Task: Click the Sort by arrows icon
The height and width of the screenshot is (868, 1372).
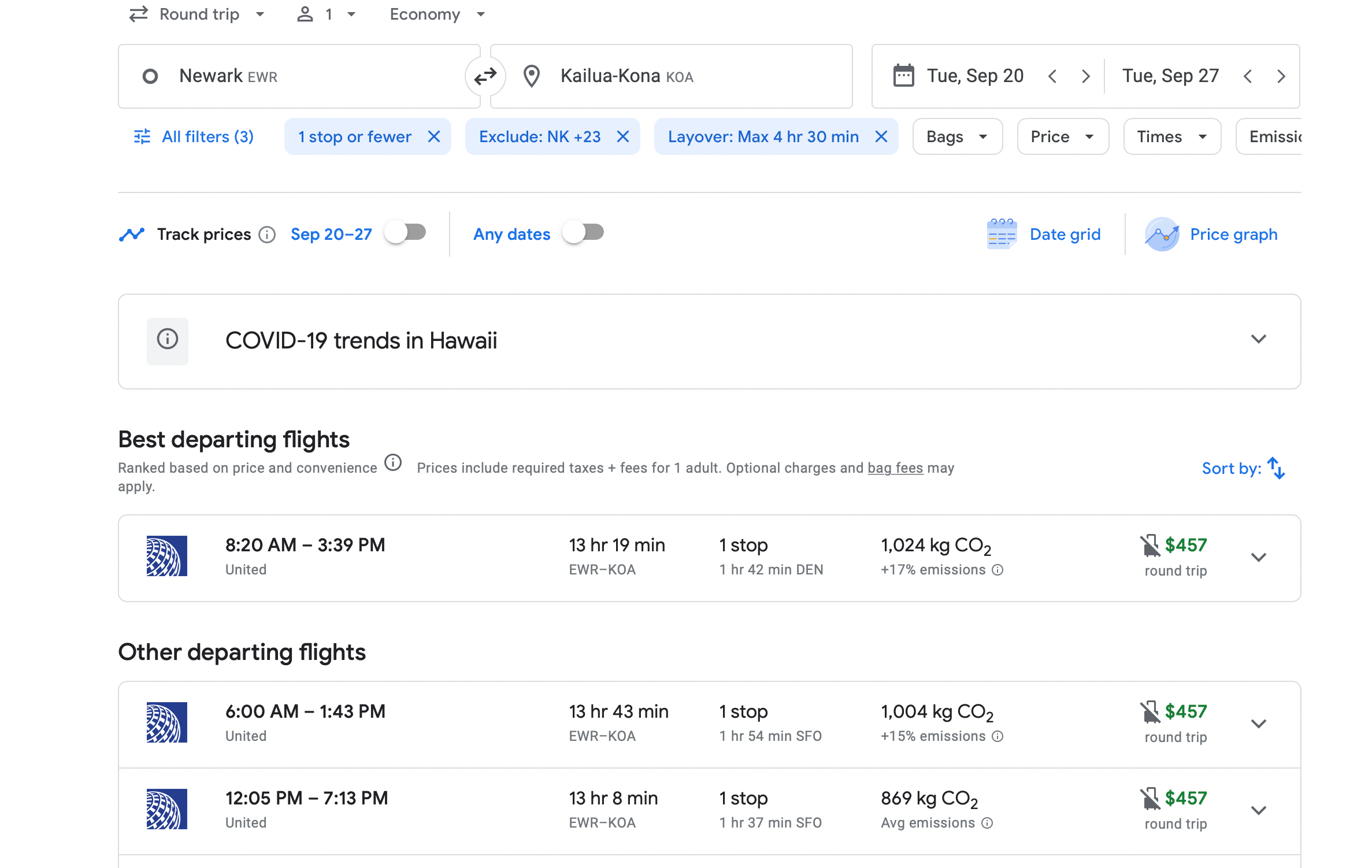Action: [1276, 468]
